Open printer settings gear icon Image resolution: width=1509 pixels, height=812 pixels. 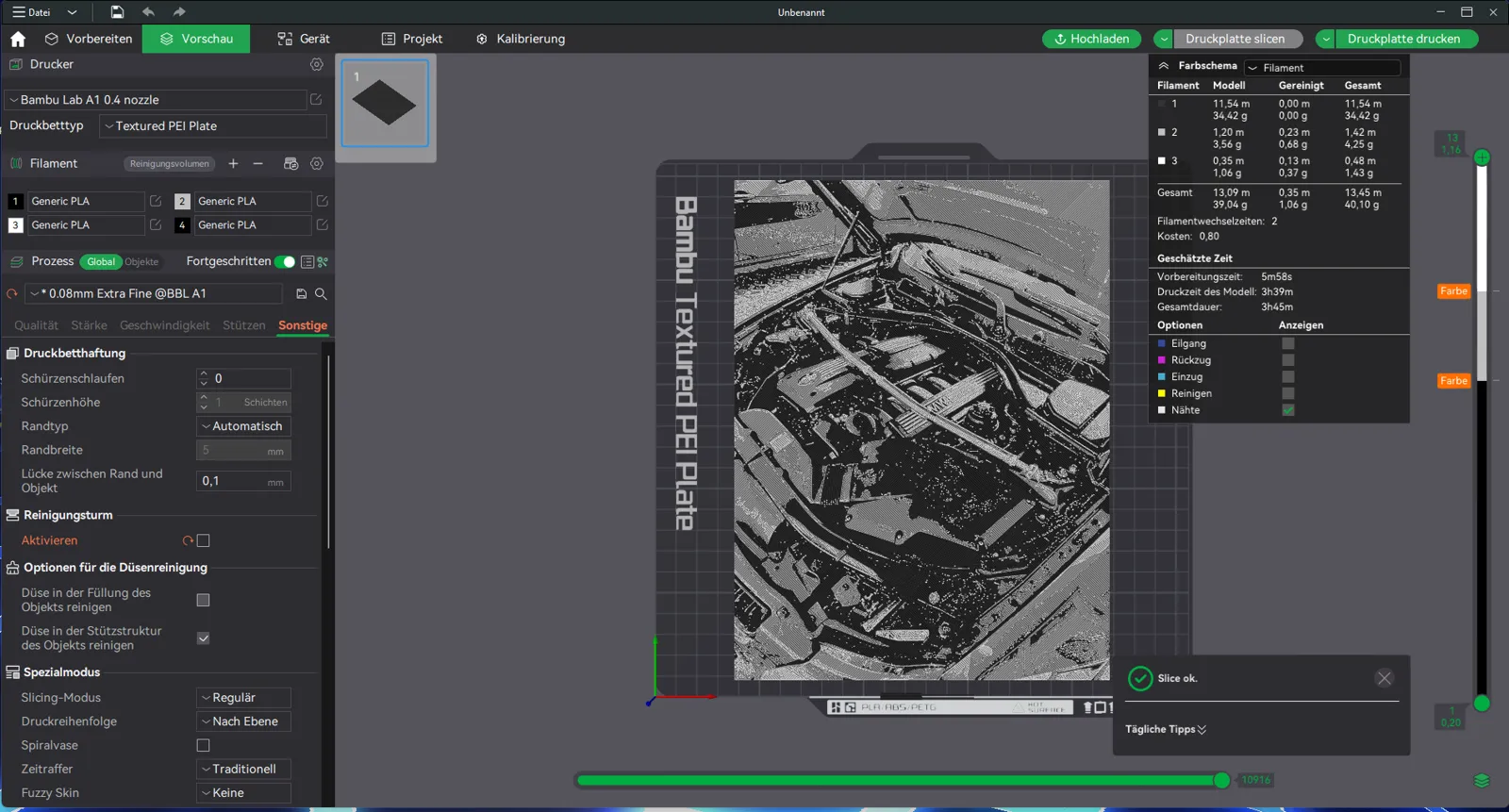coord(317,64)
